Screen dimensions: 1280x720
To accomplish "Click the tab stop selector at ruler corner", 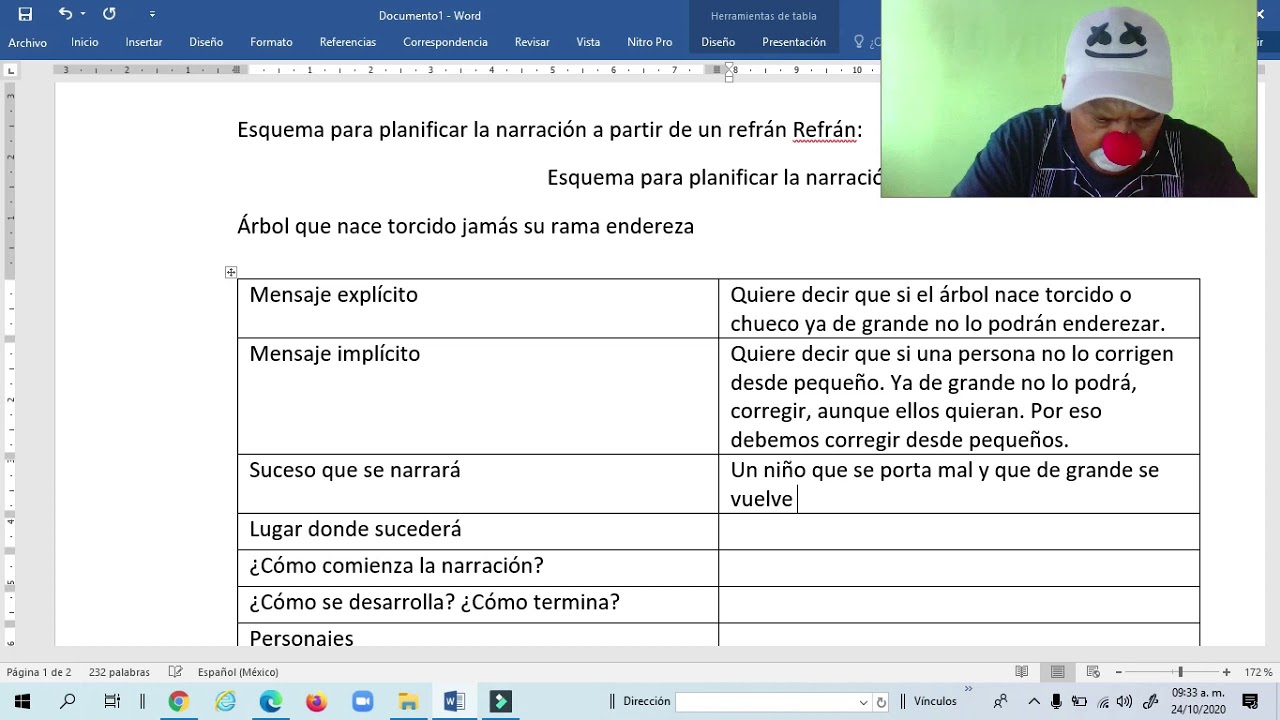I will click(x=11, y=70).
